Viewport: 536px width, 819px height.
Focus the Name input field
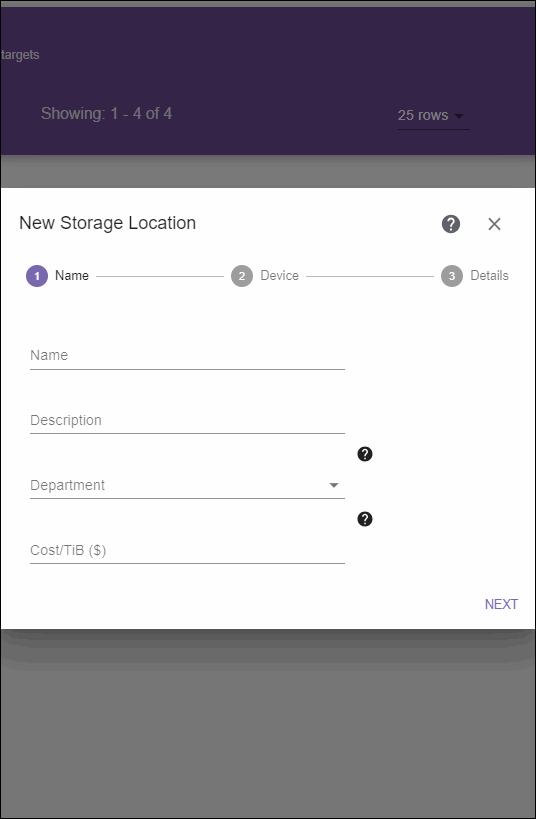point(188,356)
